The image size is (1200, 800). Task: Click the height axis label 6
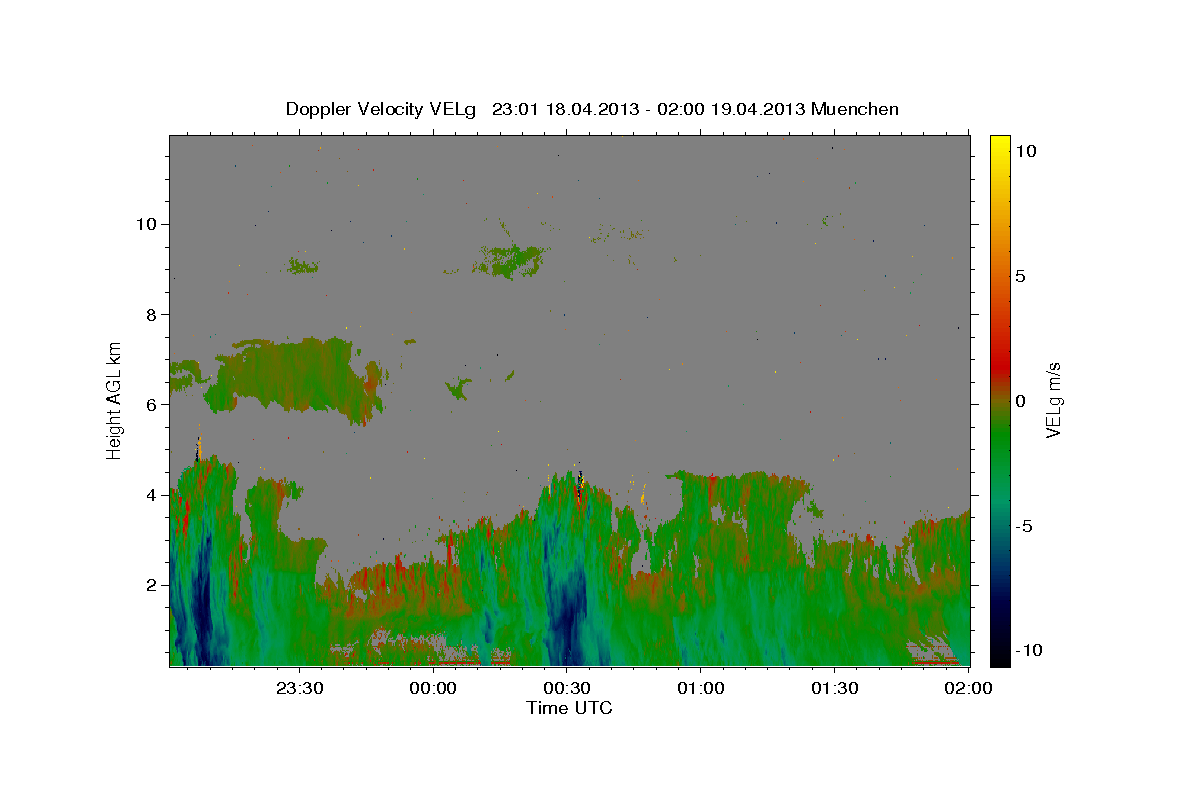coord(150,404)
